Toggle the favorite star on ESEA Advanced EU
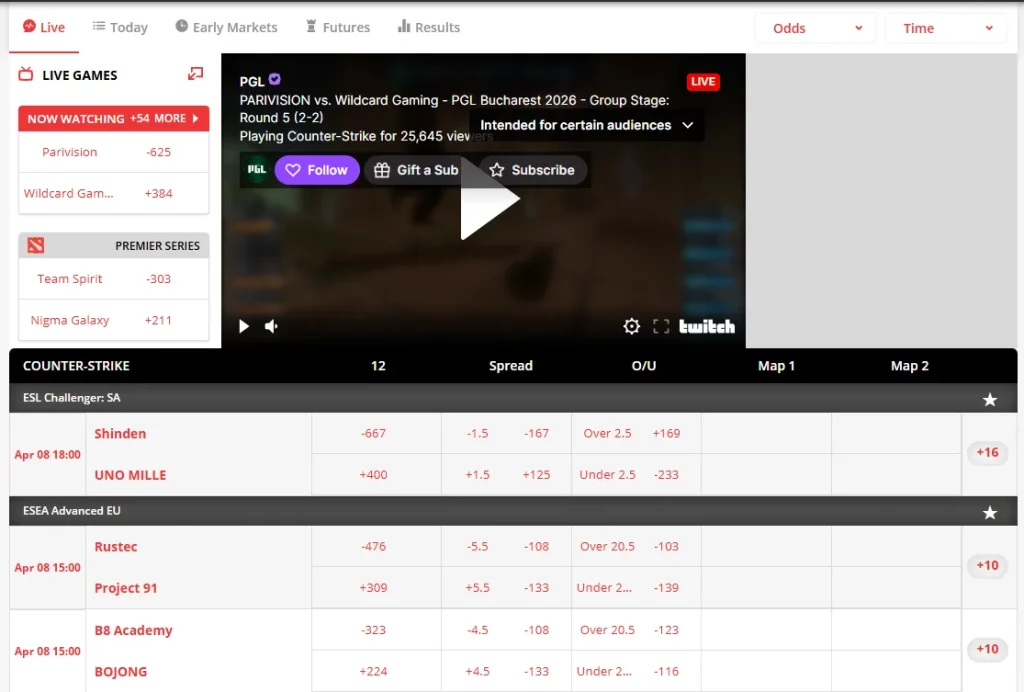 coord(990,511)
